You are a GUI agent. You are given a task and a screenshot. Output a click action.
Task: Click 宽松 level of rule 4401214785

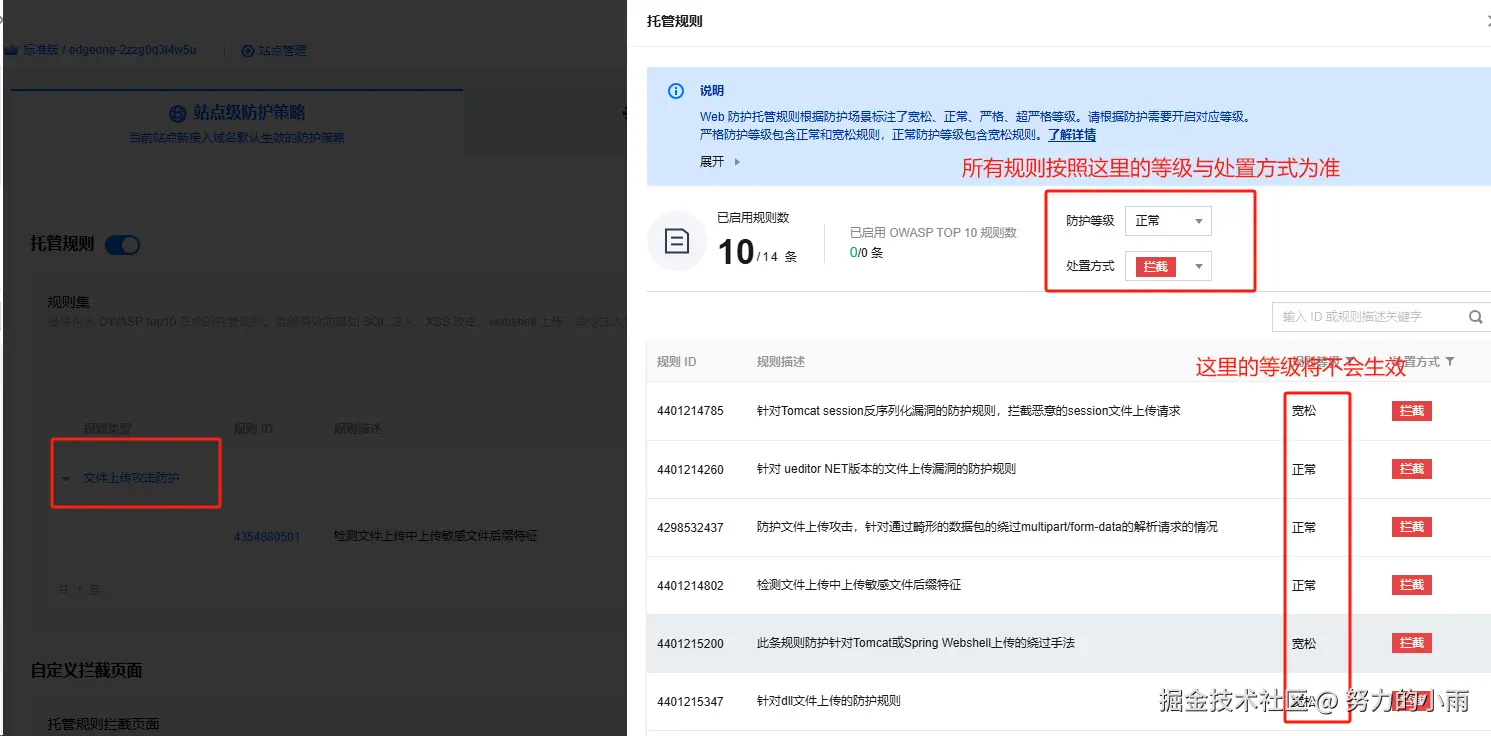[x=1304, y=411]
